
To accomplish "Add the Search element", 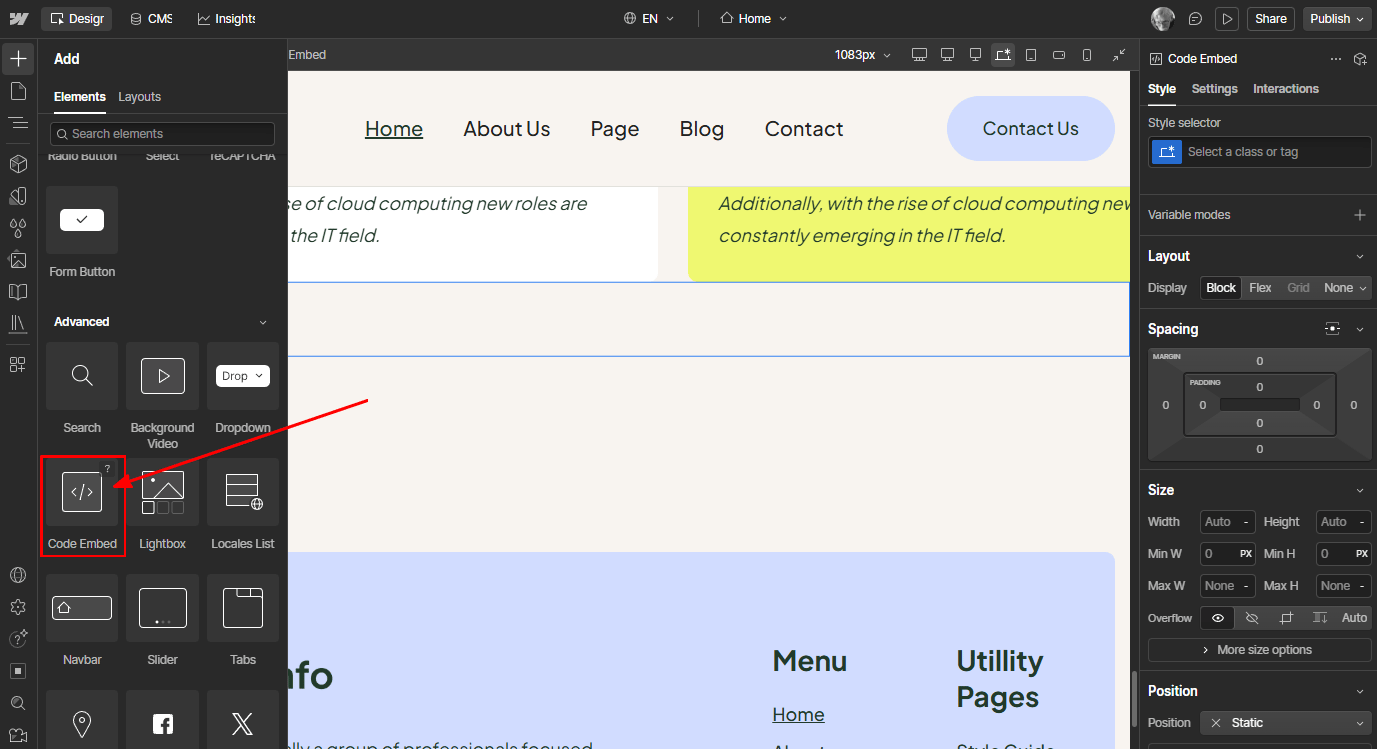I will coord(82,388).
